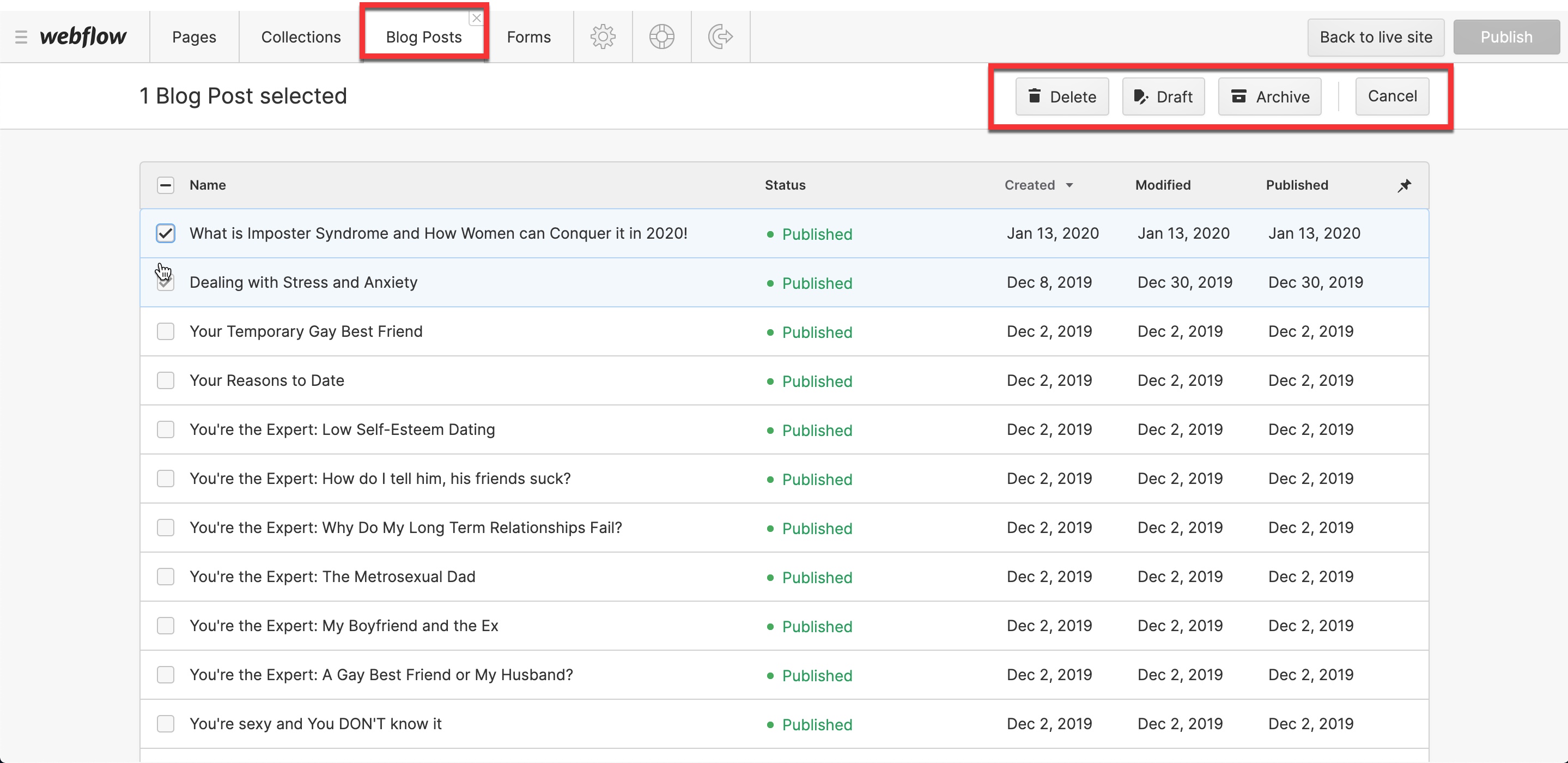Check The Metrosexual Dad post checkbox
Image resolution: width=1568 pixels, height=763 pixels.
(165, 577)
